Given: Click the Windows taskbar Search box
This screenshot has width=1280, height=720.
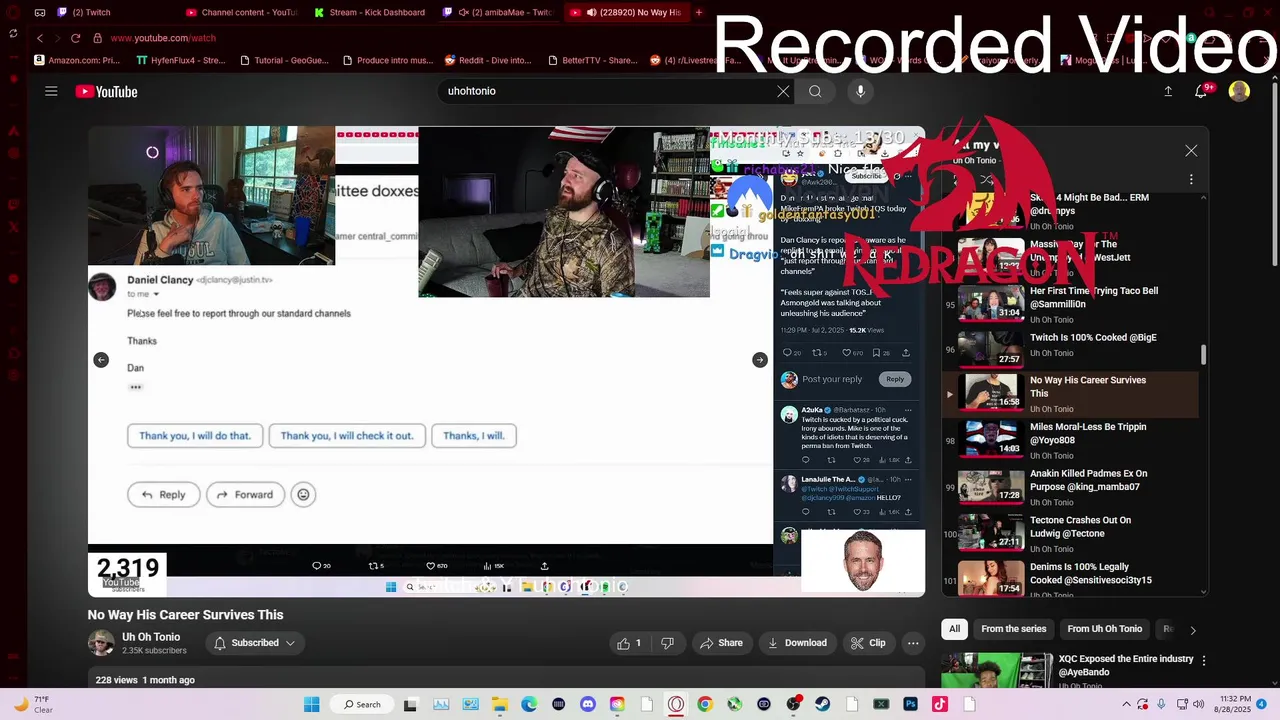Looking at the screenshot, I should (362, 704).
